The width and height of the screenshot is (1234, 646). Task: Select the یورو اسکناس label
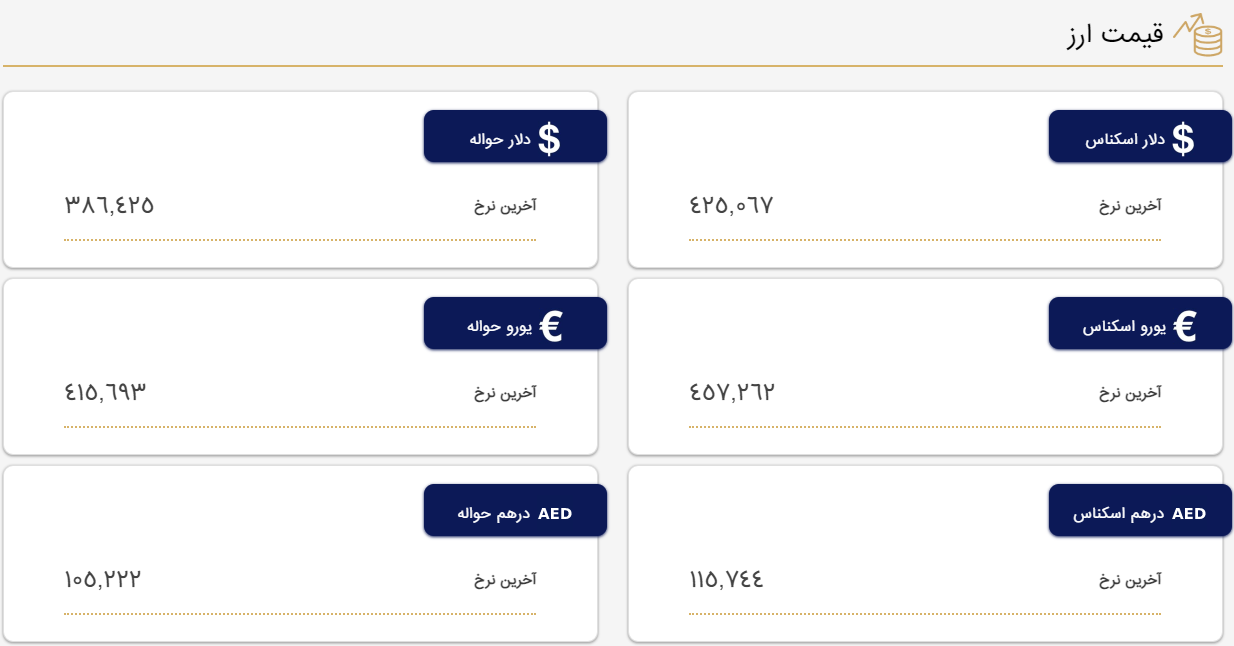click(x=1124, y=327)
